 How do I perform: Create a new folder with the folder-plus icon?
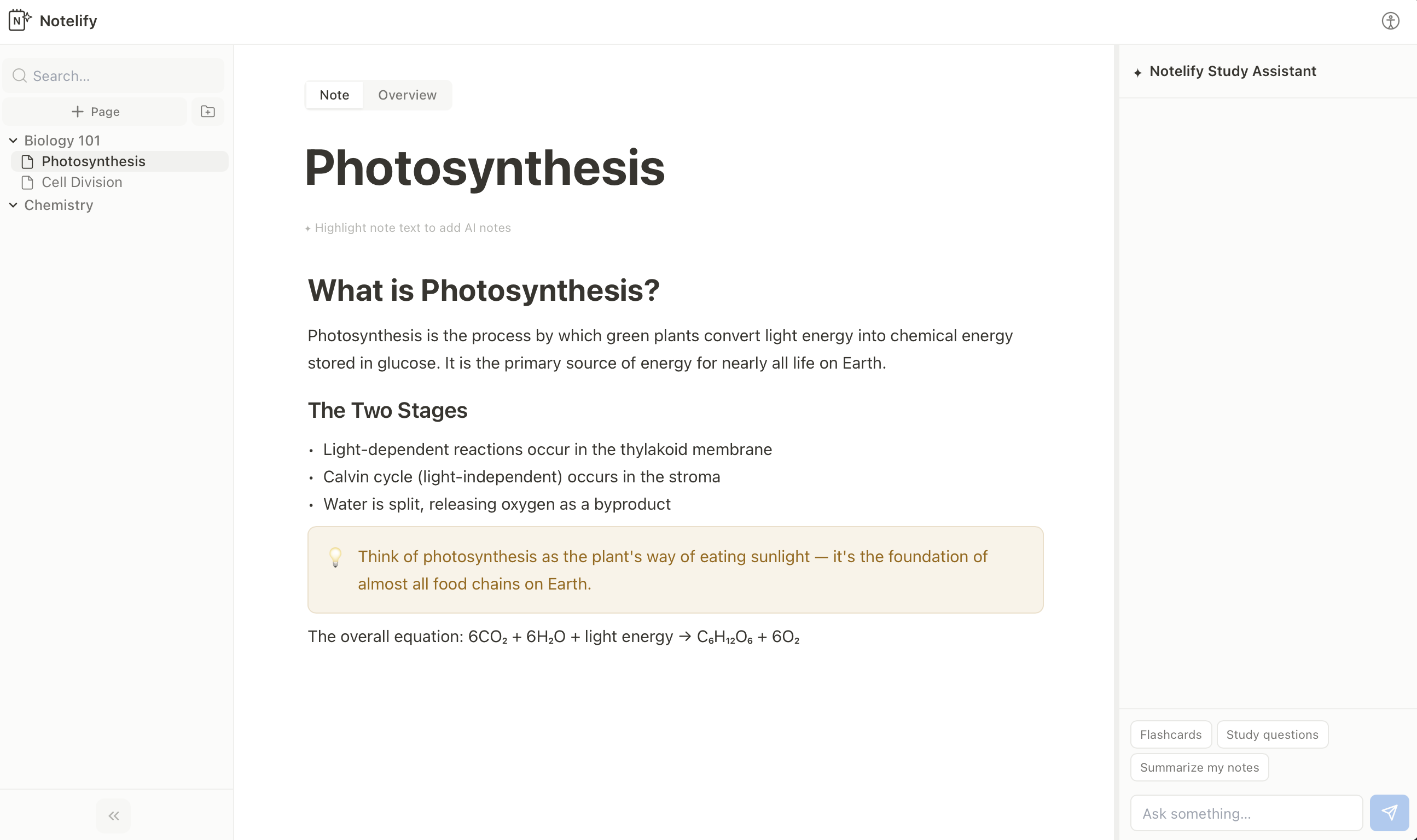[208, 111]
